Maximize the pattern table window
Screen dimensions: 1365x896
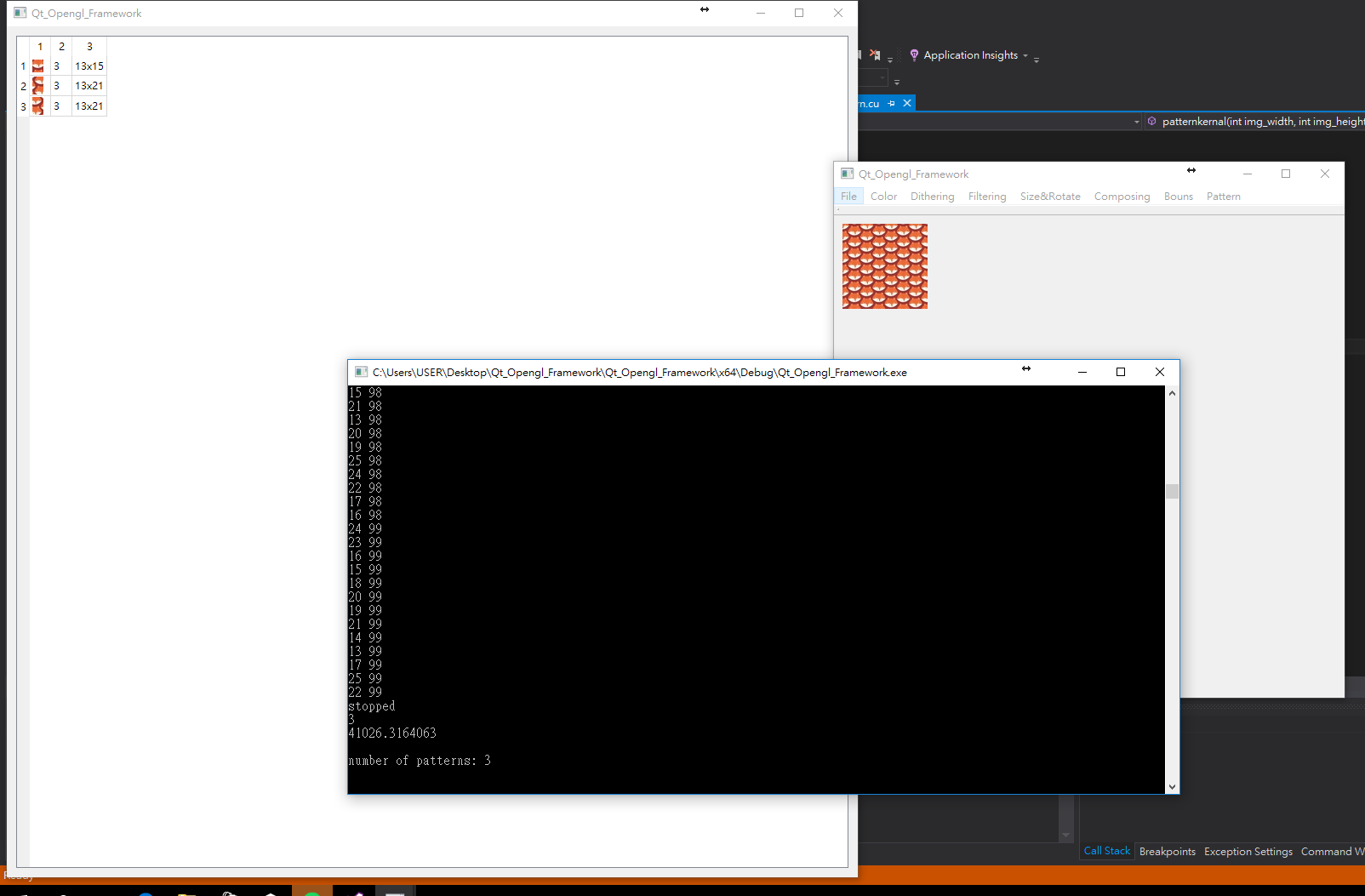(799, 13)
